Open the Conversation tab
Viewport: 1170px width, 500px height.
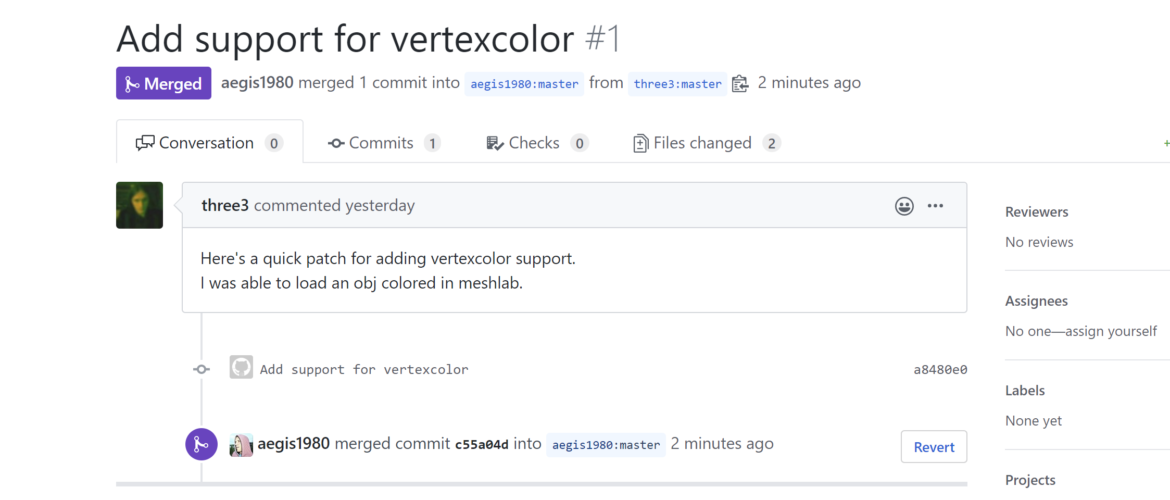pyautogui.click(x=210, y=143)
